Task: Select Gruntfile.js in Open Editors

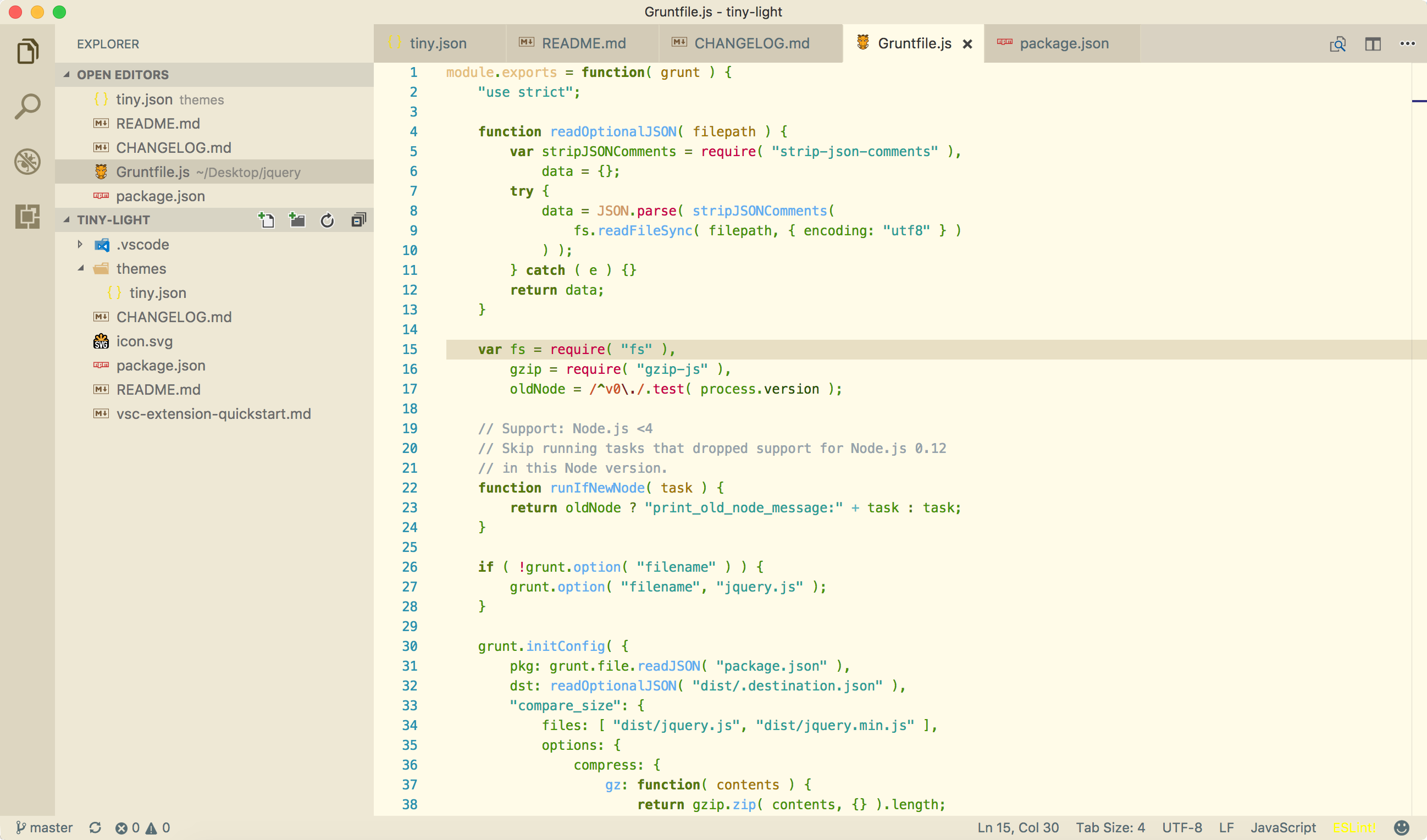Action: click(214, 172)
